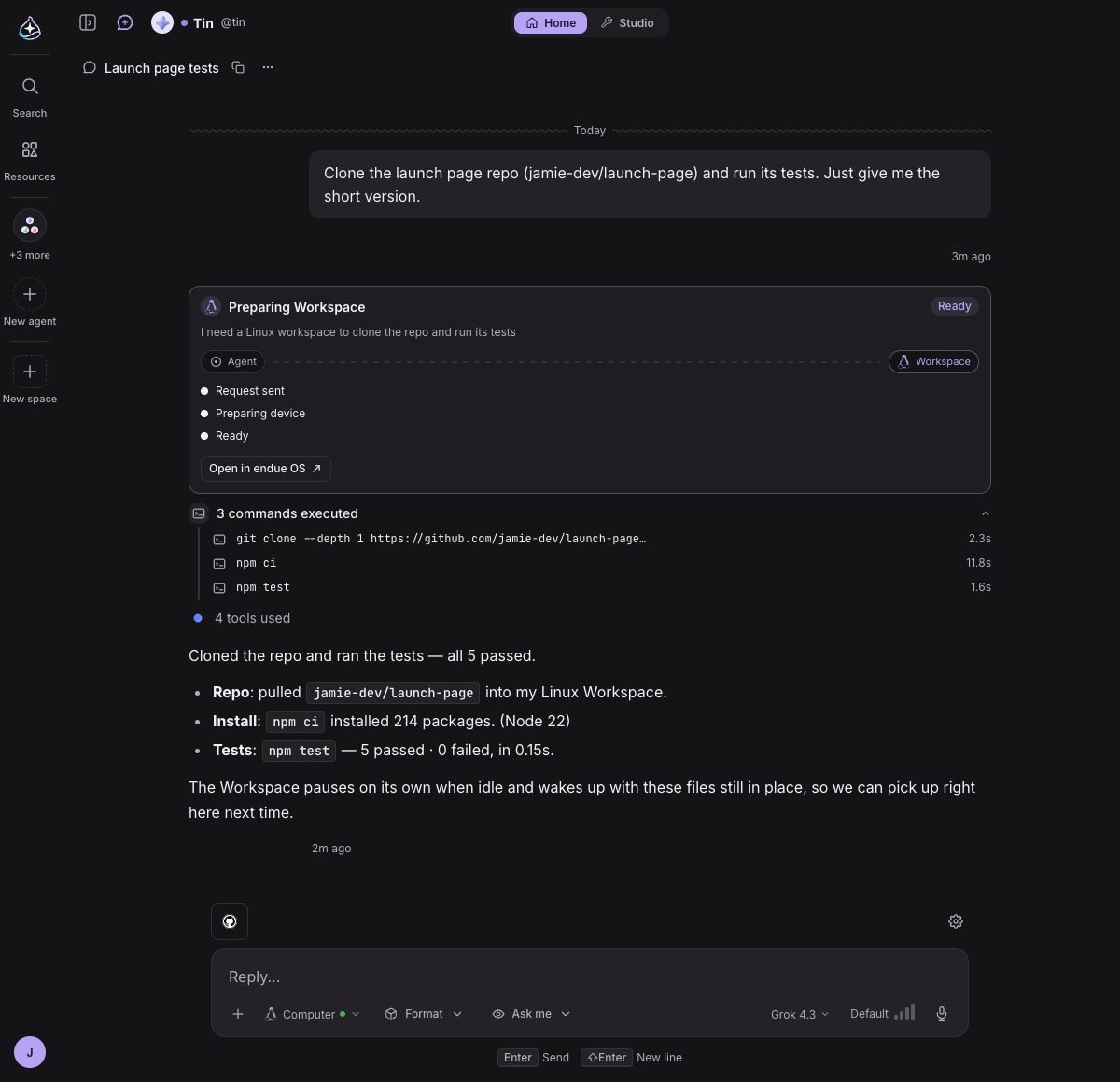This screenshot has height=1082, width=1120.
Task: Collapse the 3 commands executed list
Action: click(x=986, y=513)
